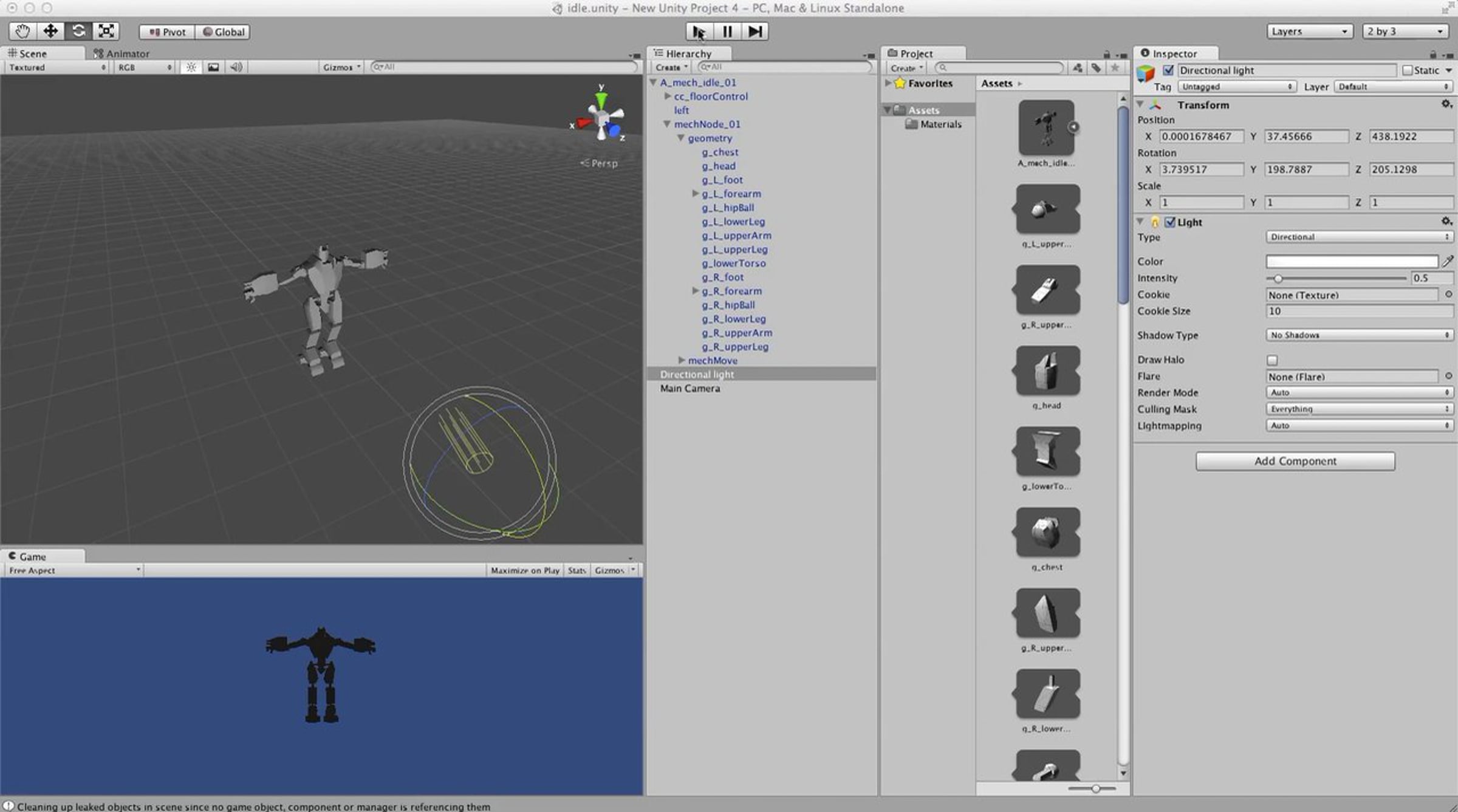The image size is (1458, 812).
Task: Open the Shadow Type dropdown
Action: [1359, 335]
